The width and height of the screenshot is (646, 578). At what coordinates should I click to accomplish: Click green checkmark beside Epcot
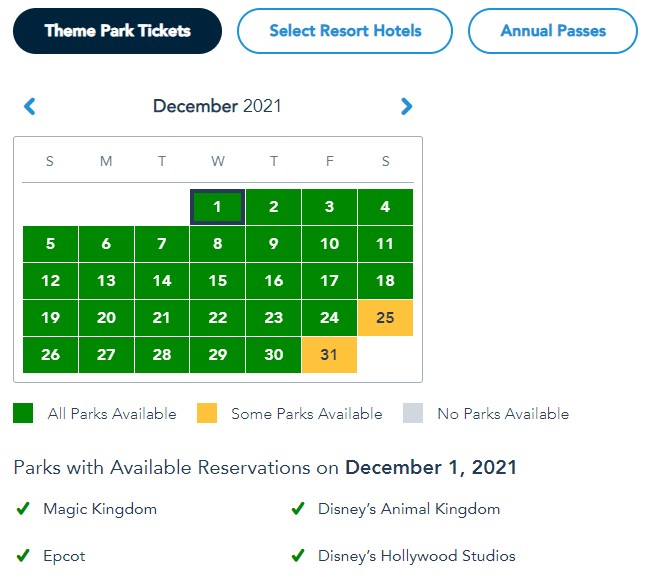(x=23, y=556)
